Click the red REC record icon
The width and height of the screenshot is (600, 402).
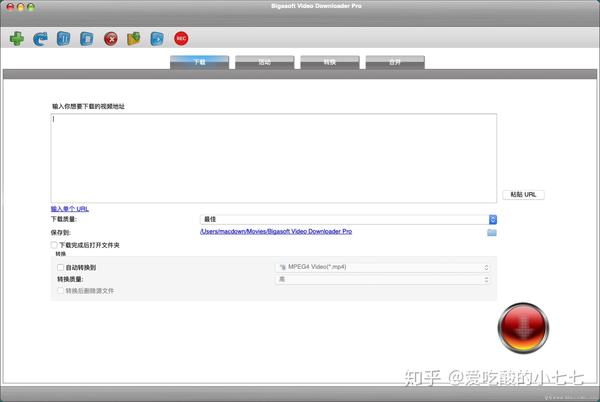click(x=181, y=38)
